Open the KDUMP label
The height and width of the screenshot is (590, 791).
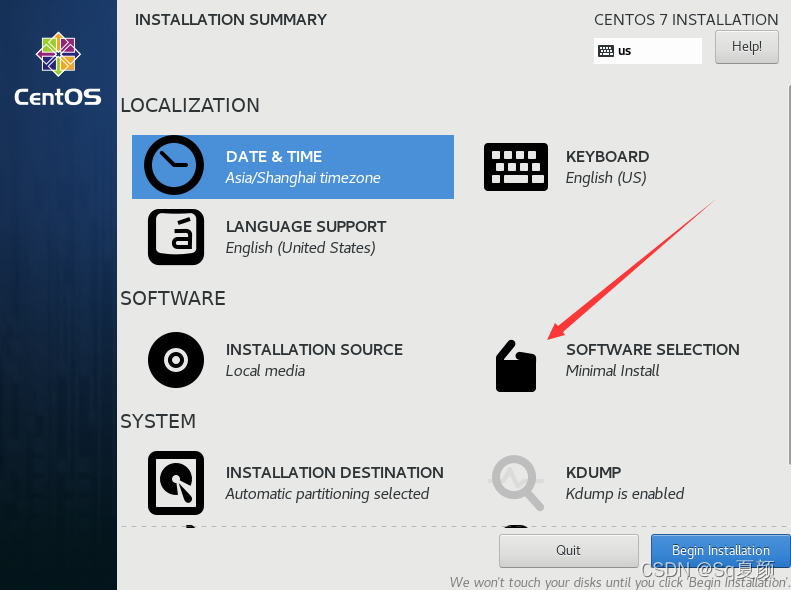593,473
